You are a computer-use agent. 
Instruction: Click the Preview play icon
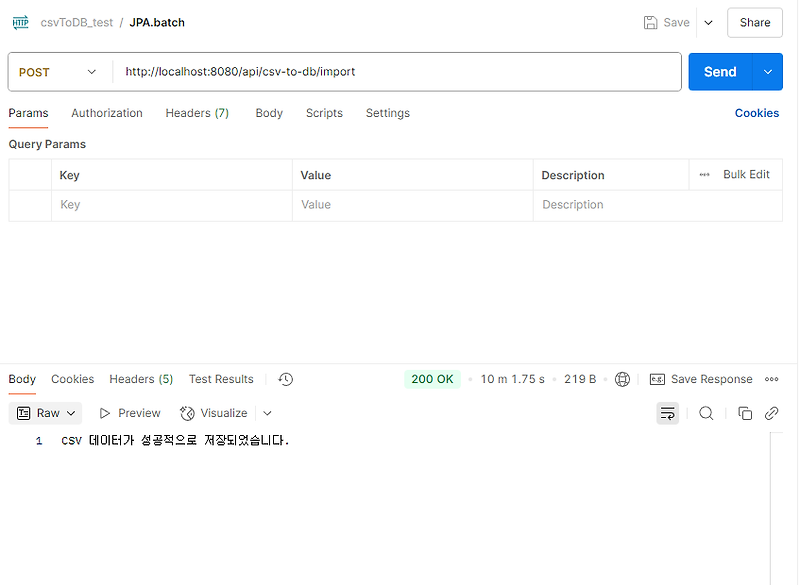(106, 412)
